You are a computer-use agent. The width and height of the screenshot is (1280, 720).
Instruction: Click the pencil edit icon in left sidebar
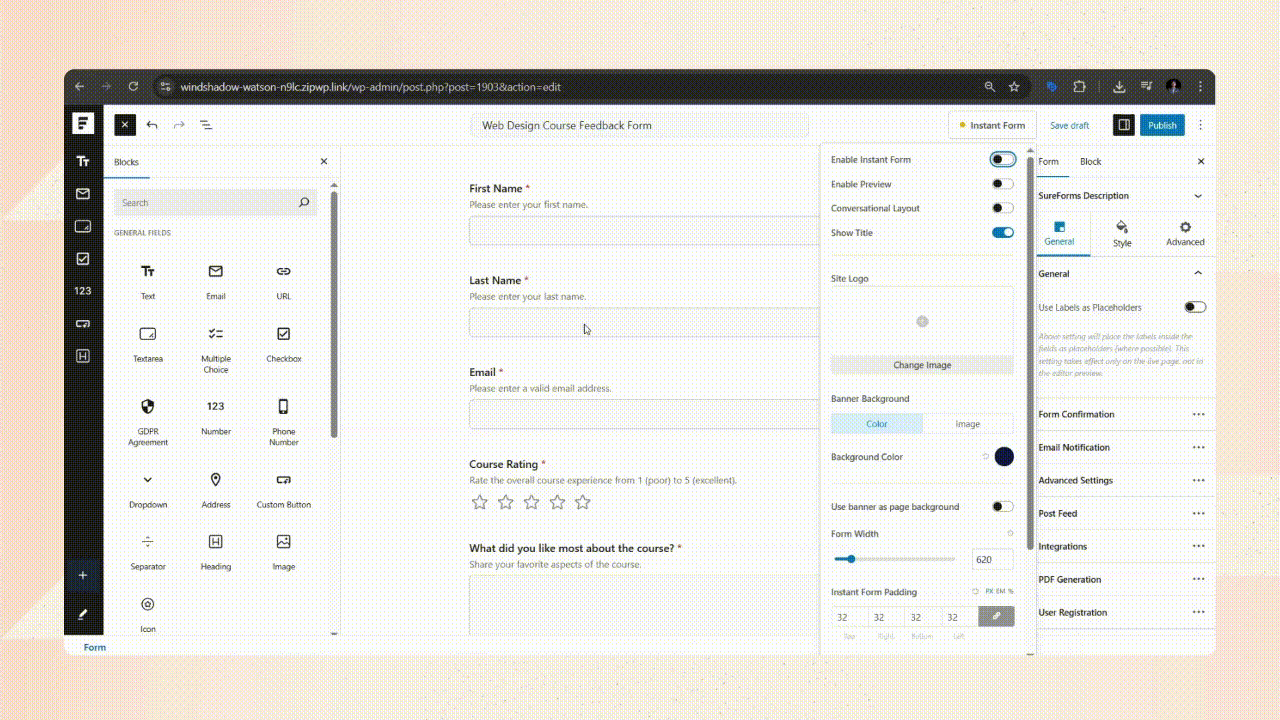tap(83, 613)
